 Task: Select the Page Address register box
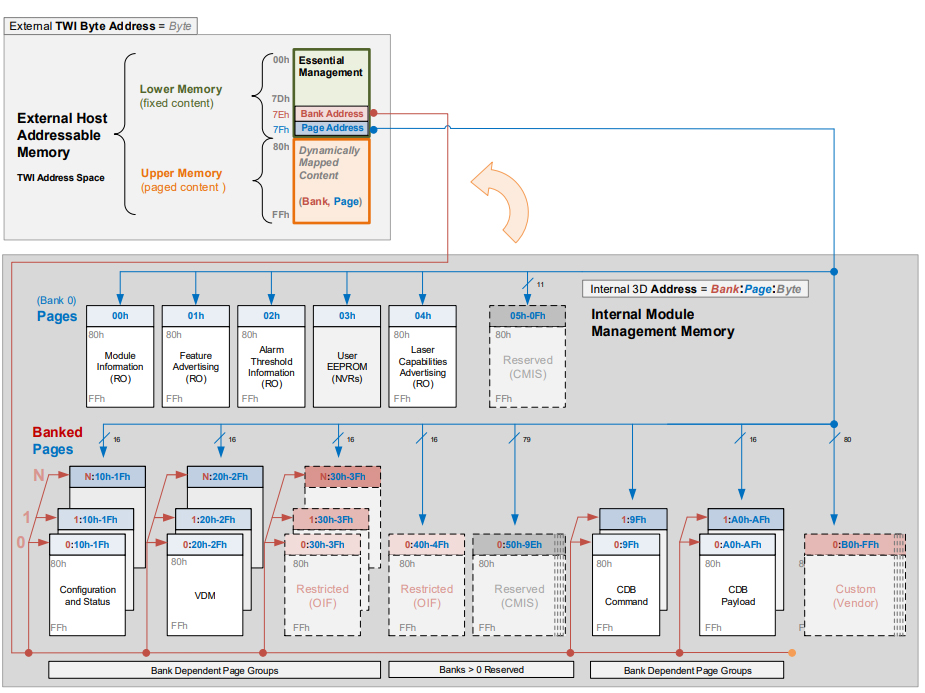331,129
